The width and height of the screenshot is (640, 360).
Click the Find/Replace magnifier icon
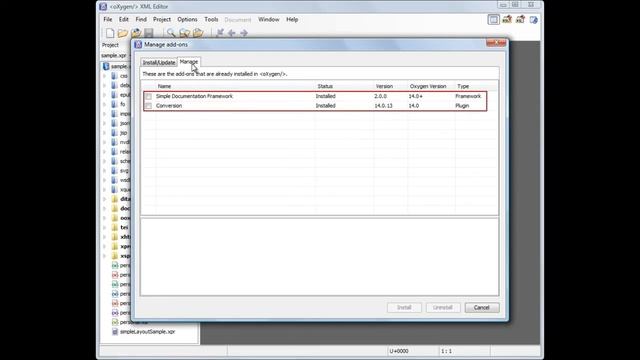click(171, 33)
